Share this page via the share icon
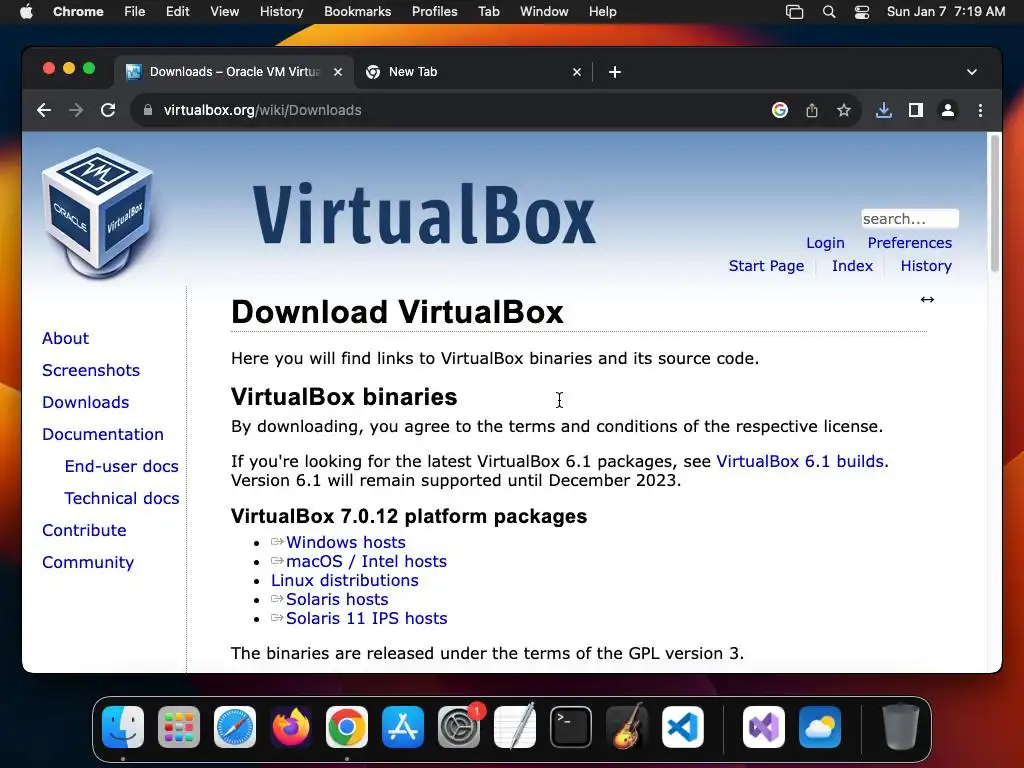The image size is (1024, 768). pyautogui.click(x=812, y=110)
